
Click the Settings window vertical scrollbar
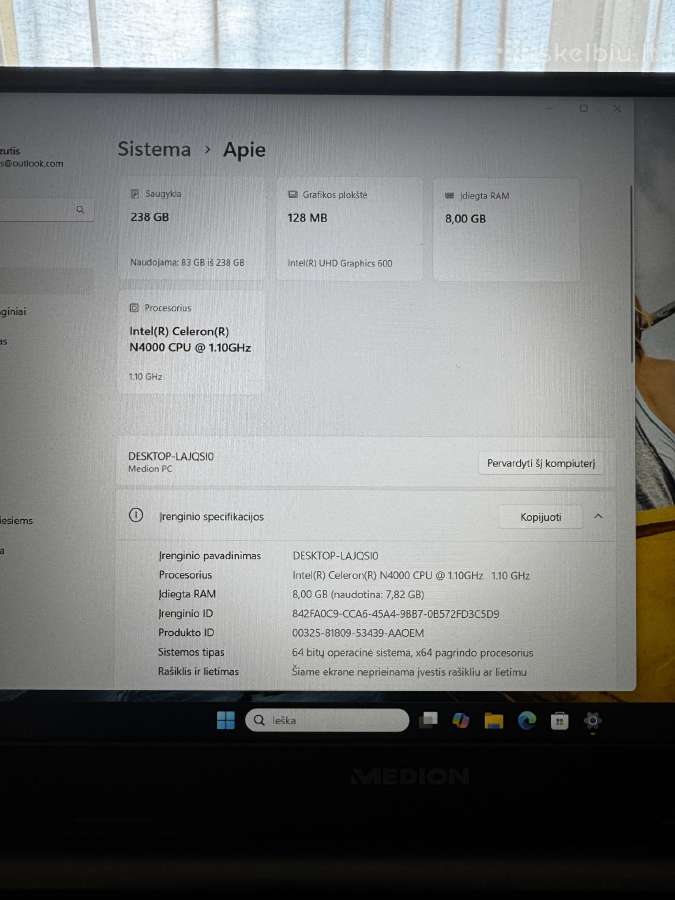tap(632, 273)
